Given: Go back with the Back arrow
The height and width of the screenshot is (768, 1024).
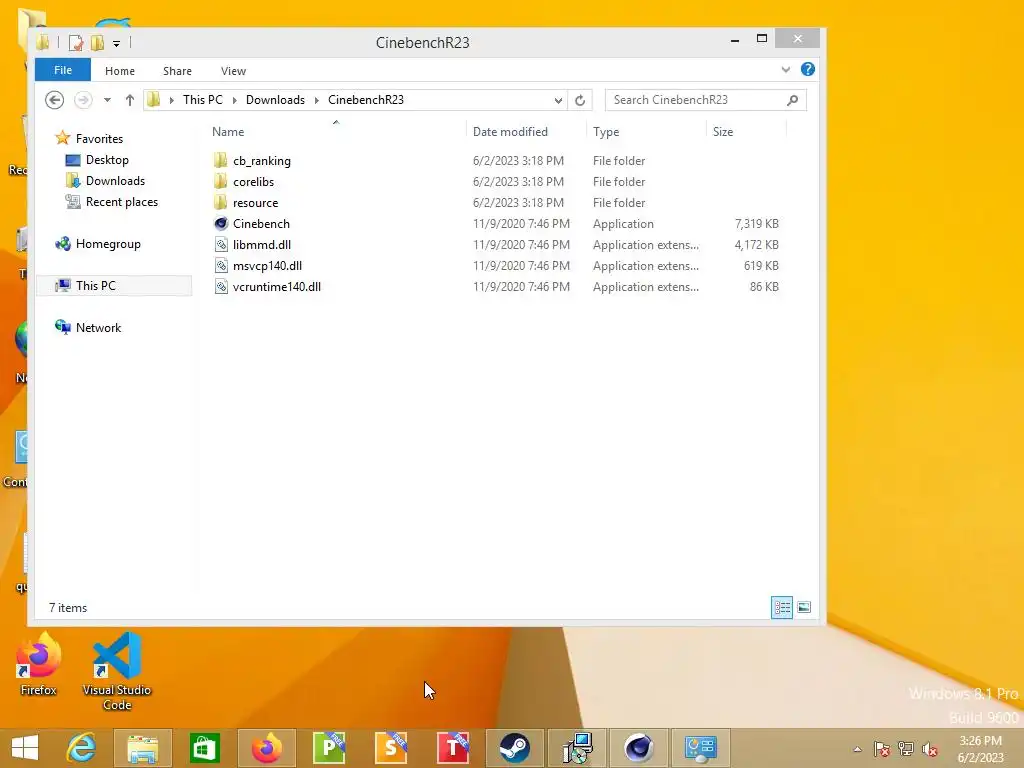Looking at the screenshot, I should point(55,100).
